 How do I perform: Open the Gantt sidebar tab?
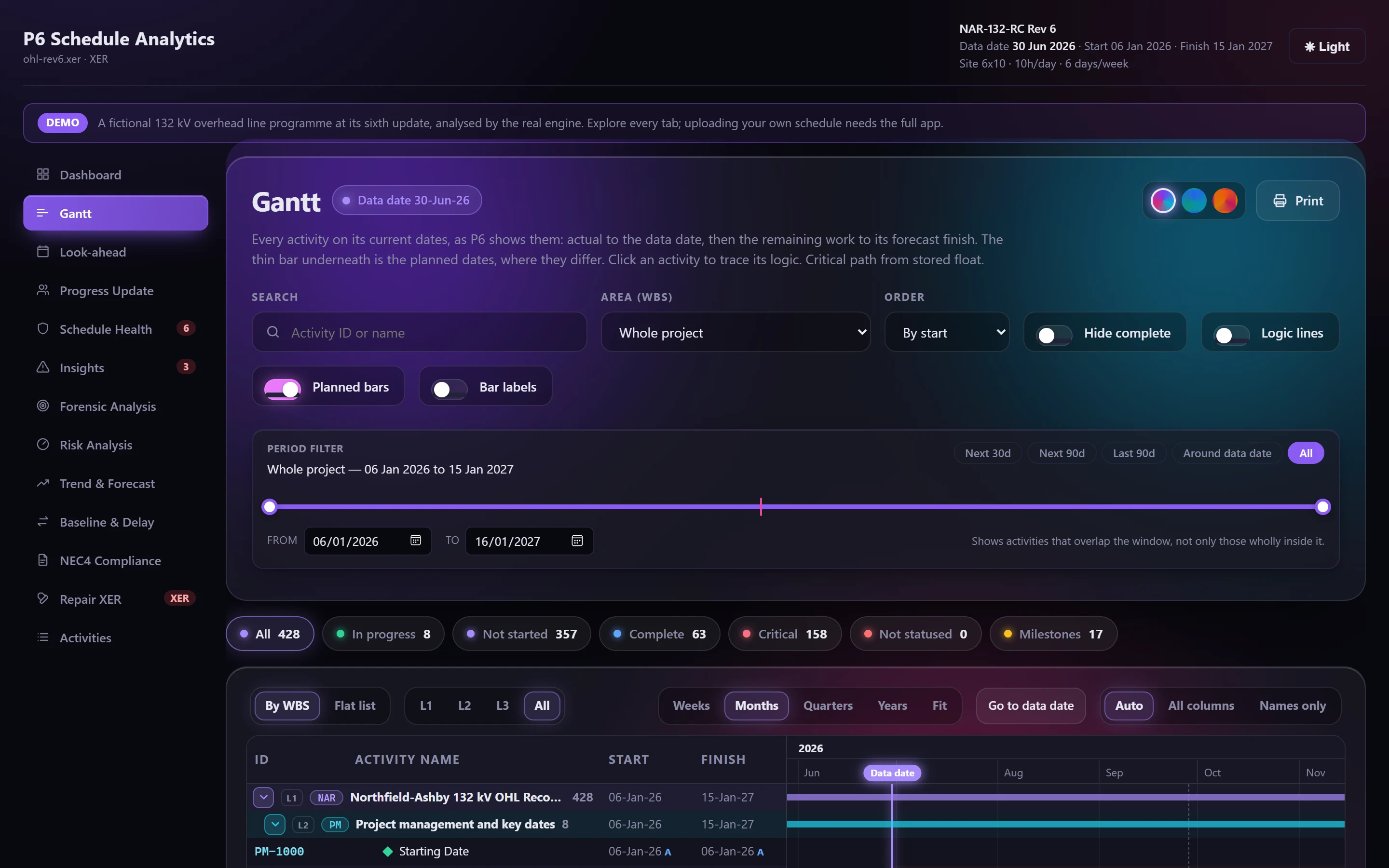pyautogui.click(x=116, y=213)
